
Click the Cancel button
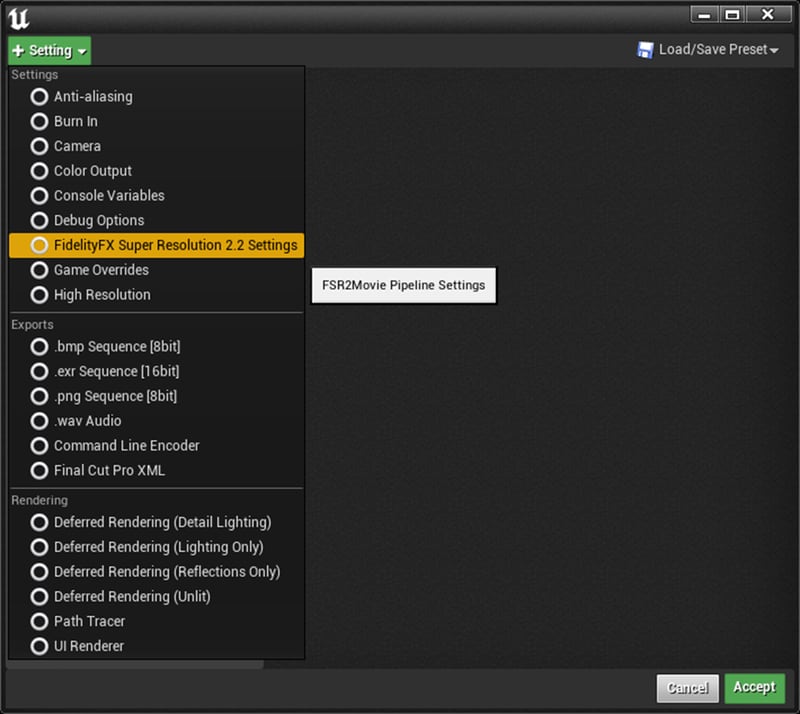(x=687, y=688)
